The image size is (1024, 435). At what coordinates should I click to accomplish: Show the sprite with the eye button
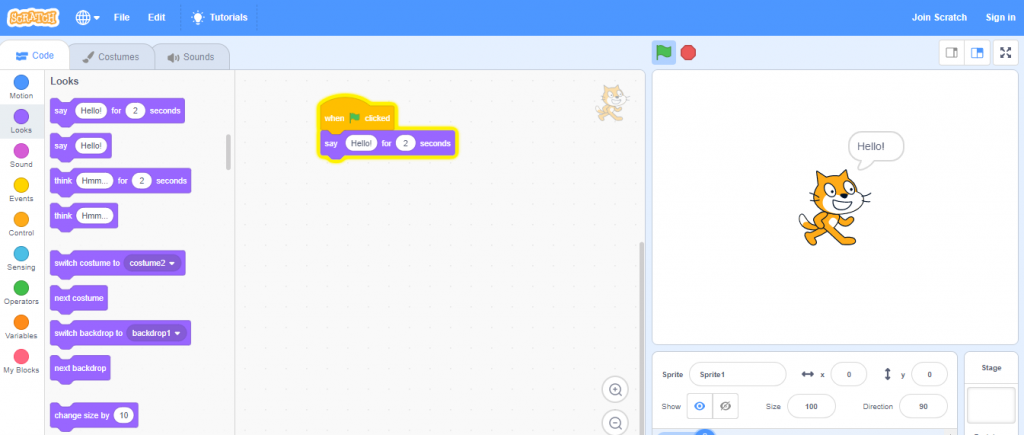(699, 406)
